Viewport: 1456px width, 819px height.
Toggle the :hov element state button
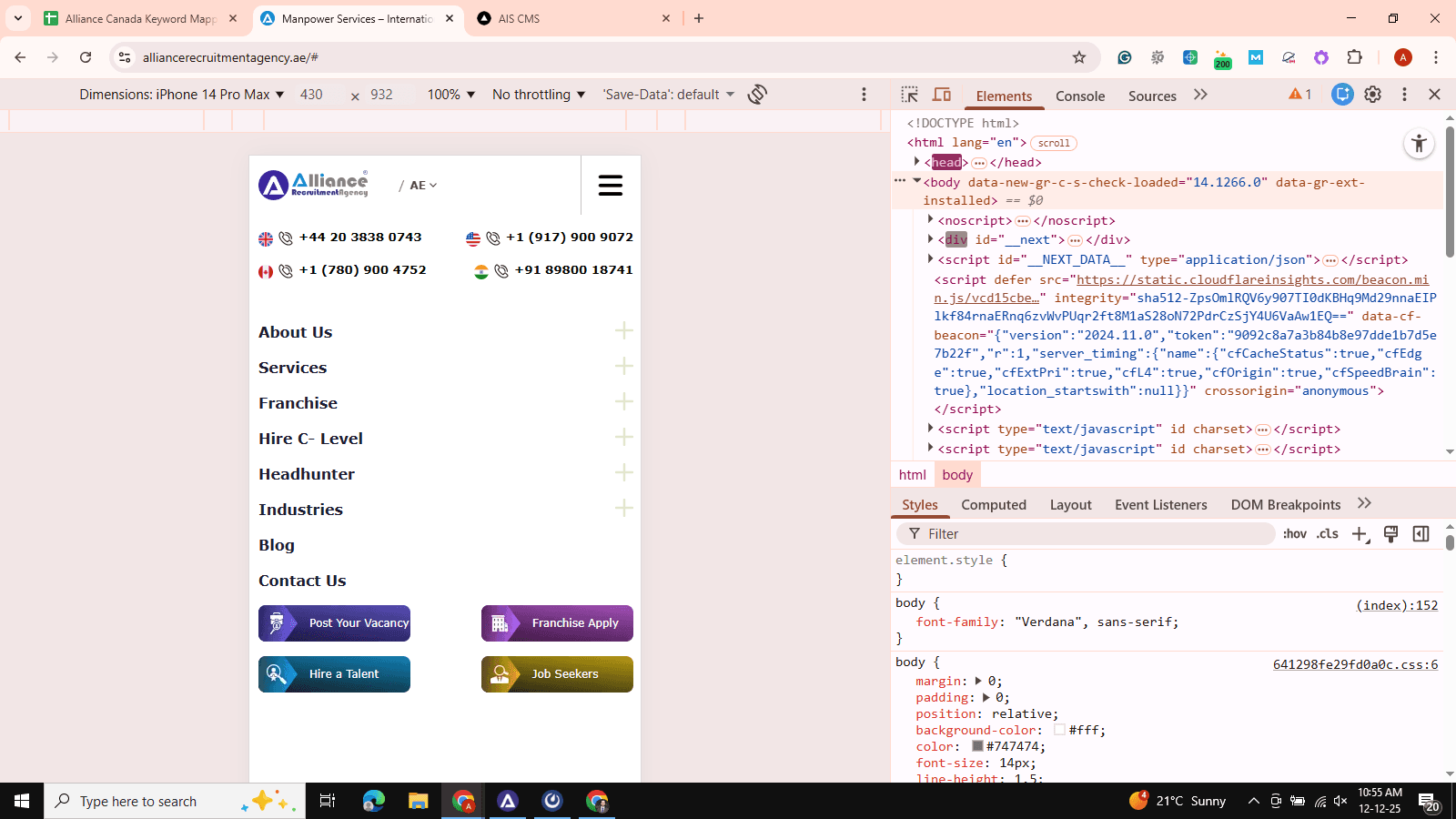click(1294, 534)
